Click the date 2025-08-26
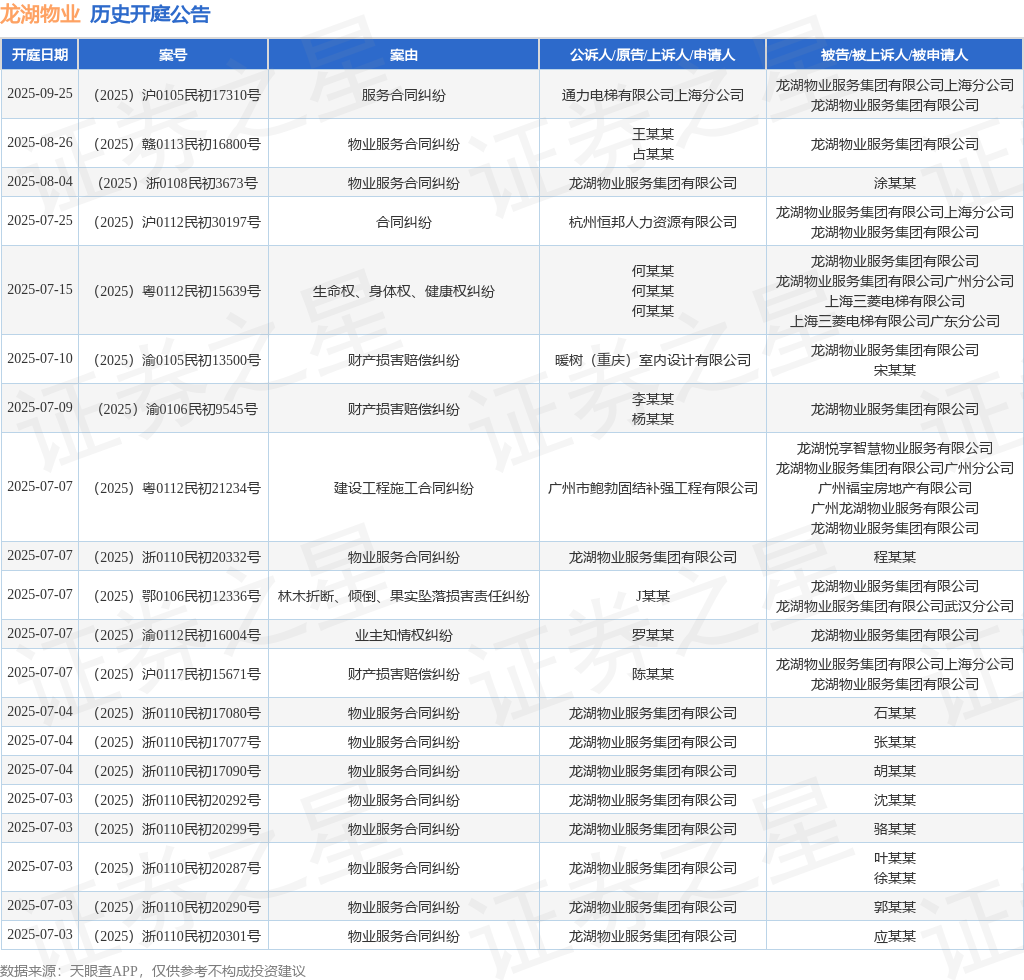Viewport: 1024px width, 980px height. [40, 142]
